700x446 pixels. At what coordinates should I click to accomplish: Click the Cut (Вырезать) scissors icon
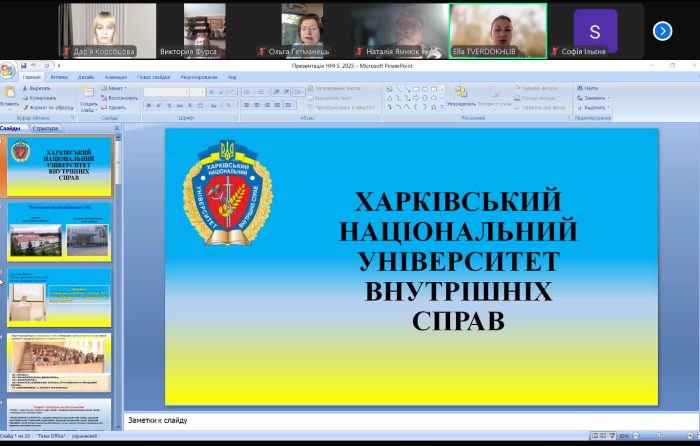[26, 88]
